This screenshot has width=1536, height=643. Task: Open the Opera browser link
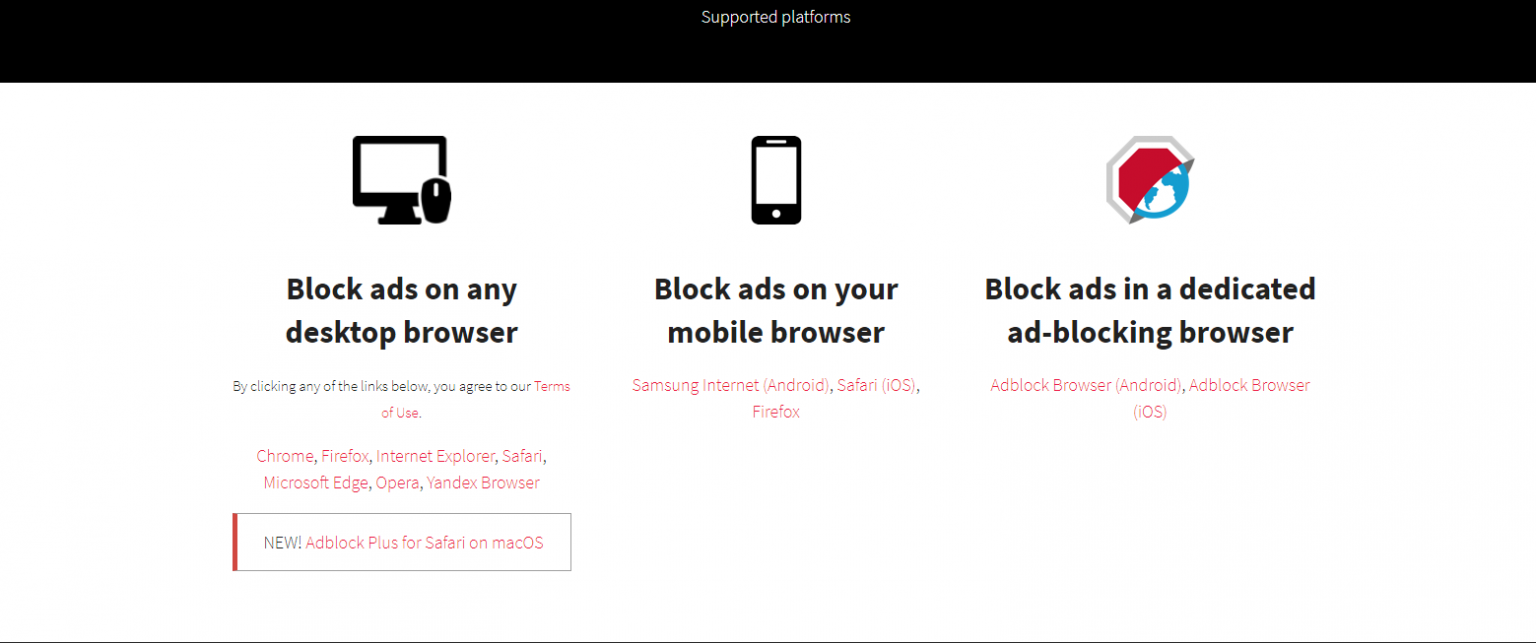(397, 482)
